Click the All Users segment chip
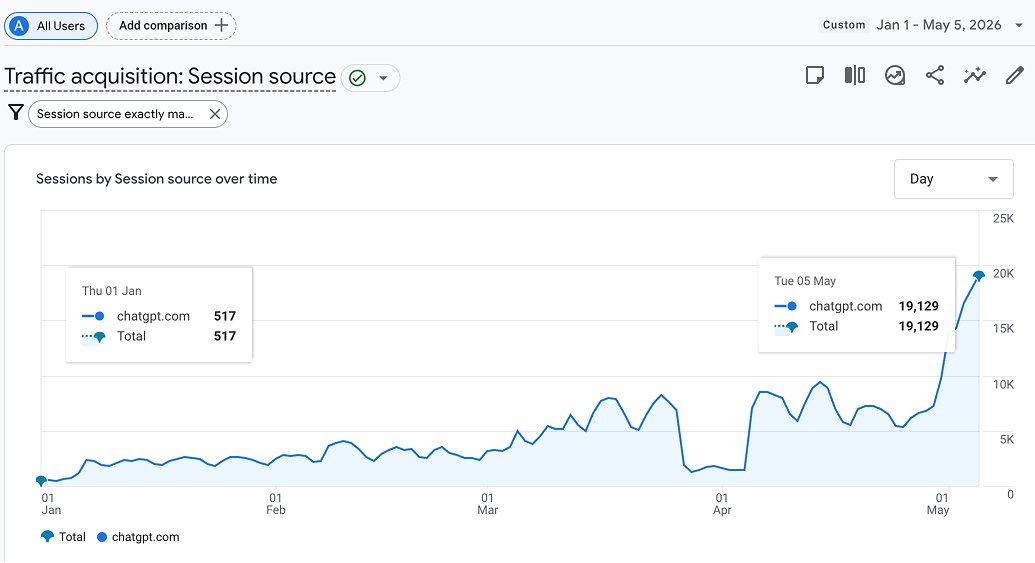The image size is (1035, 563). [x=51, y=26]
